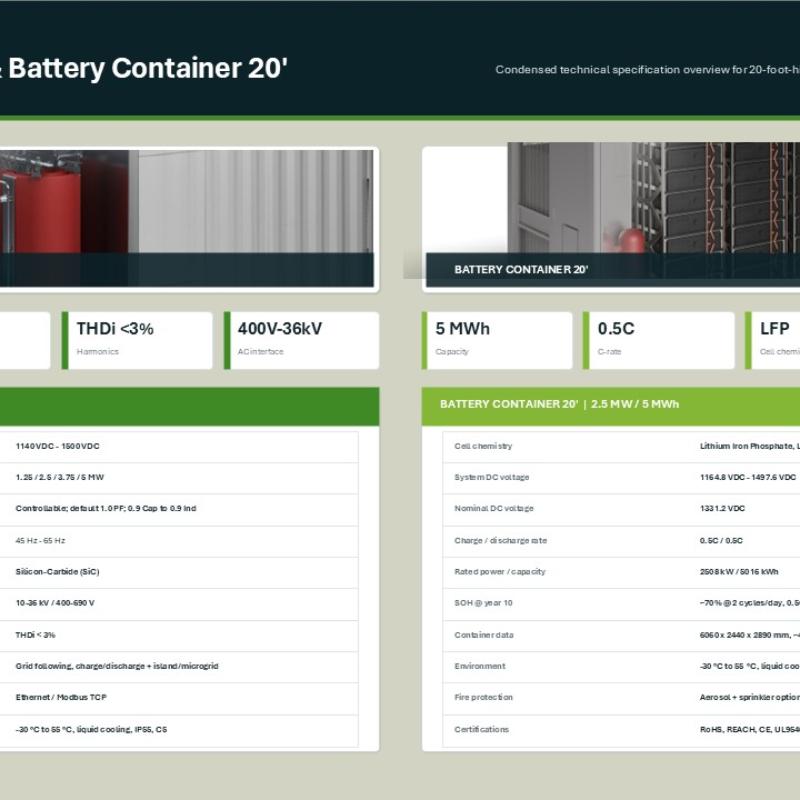Click the "~70% @ 2 cycles/day" value
Viewport: 800px width, 800px height.
tap(749, 603)
